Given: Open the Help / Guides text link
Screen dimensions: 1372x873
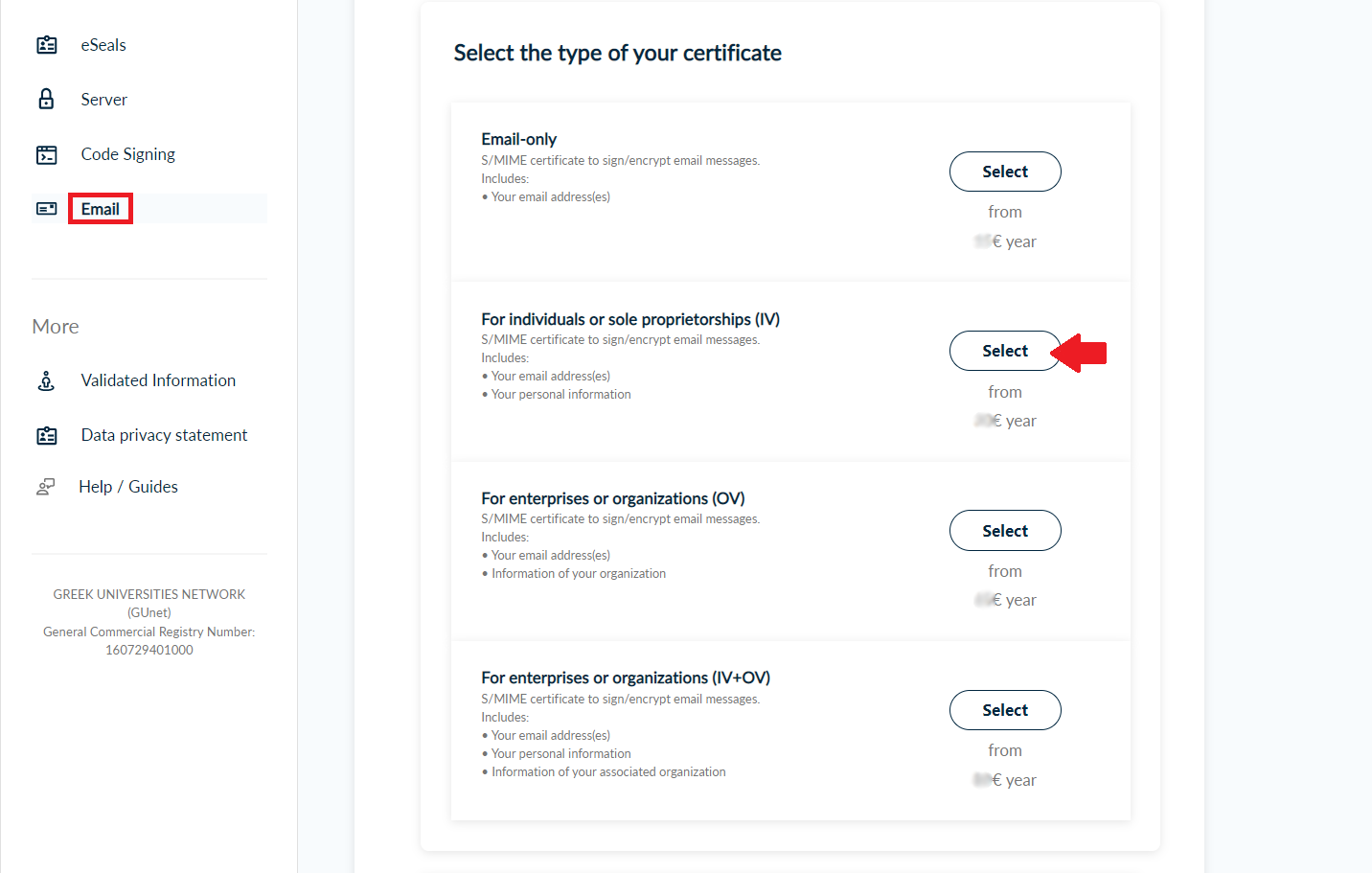Looking at the screenshot, I should coord(128,487).
